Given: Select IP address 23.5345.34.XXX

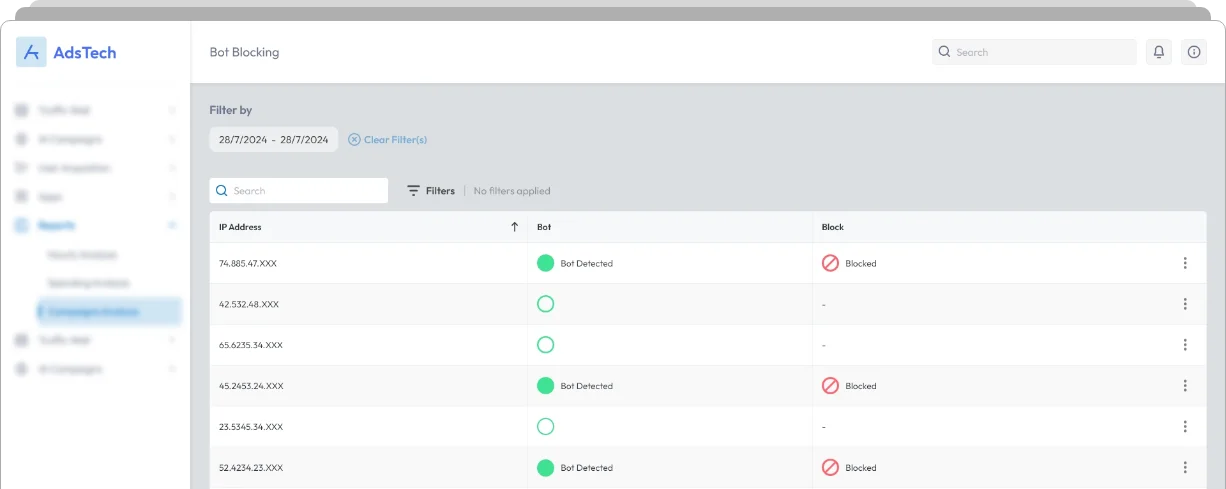Looking at the screenshot, I should coord(251,427).
